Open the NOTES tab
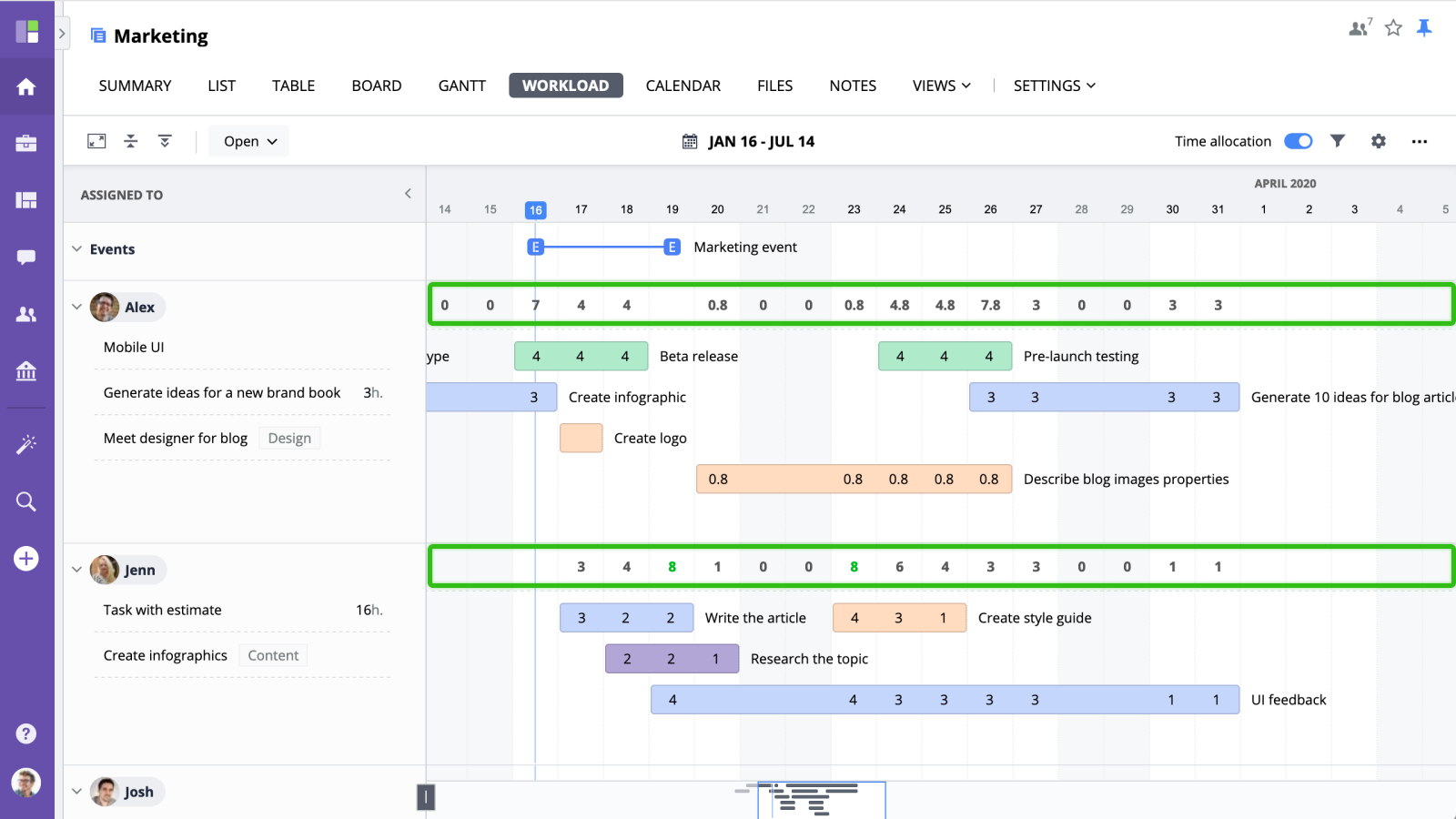1456x819 pixels. (x=853, y=86)
